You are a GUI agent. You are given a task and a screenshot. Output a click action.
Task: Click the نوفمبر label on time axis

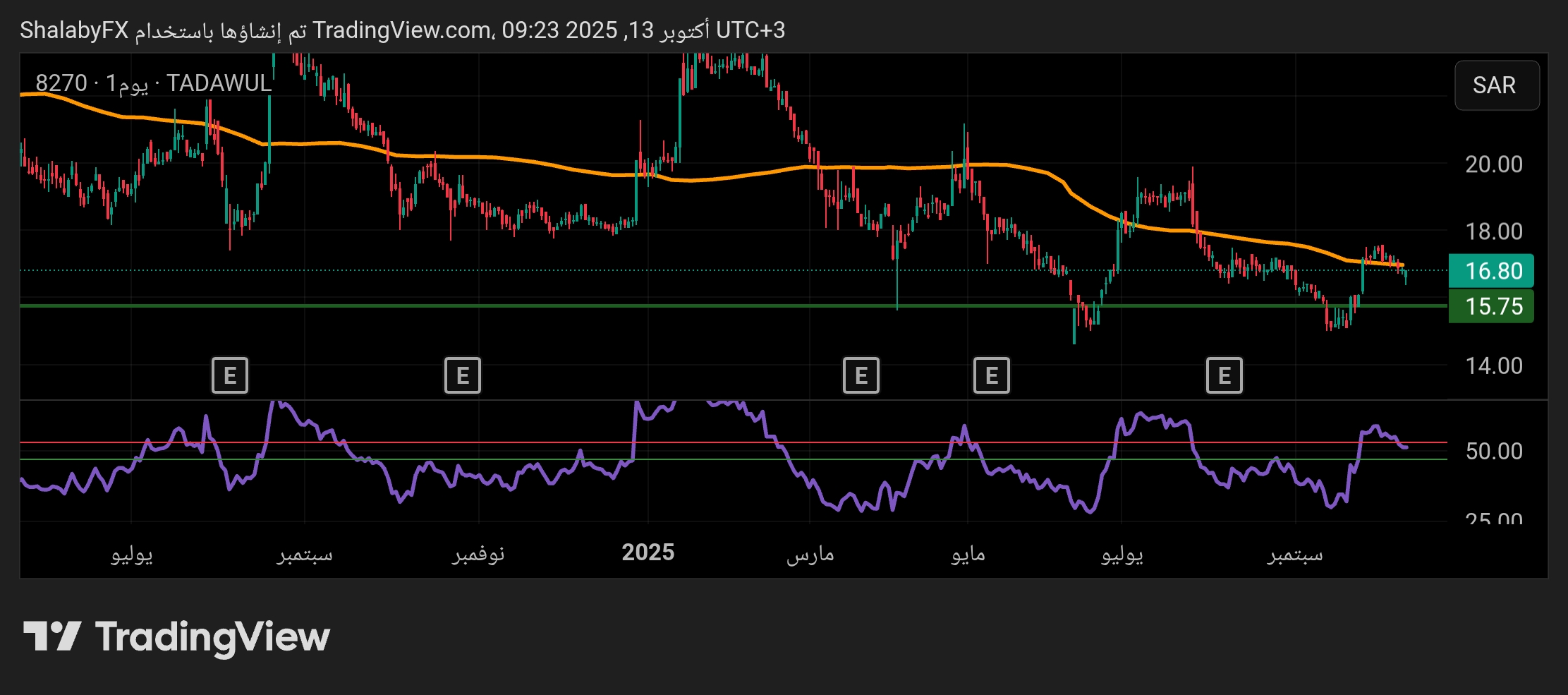(478, 554)
